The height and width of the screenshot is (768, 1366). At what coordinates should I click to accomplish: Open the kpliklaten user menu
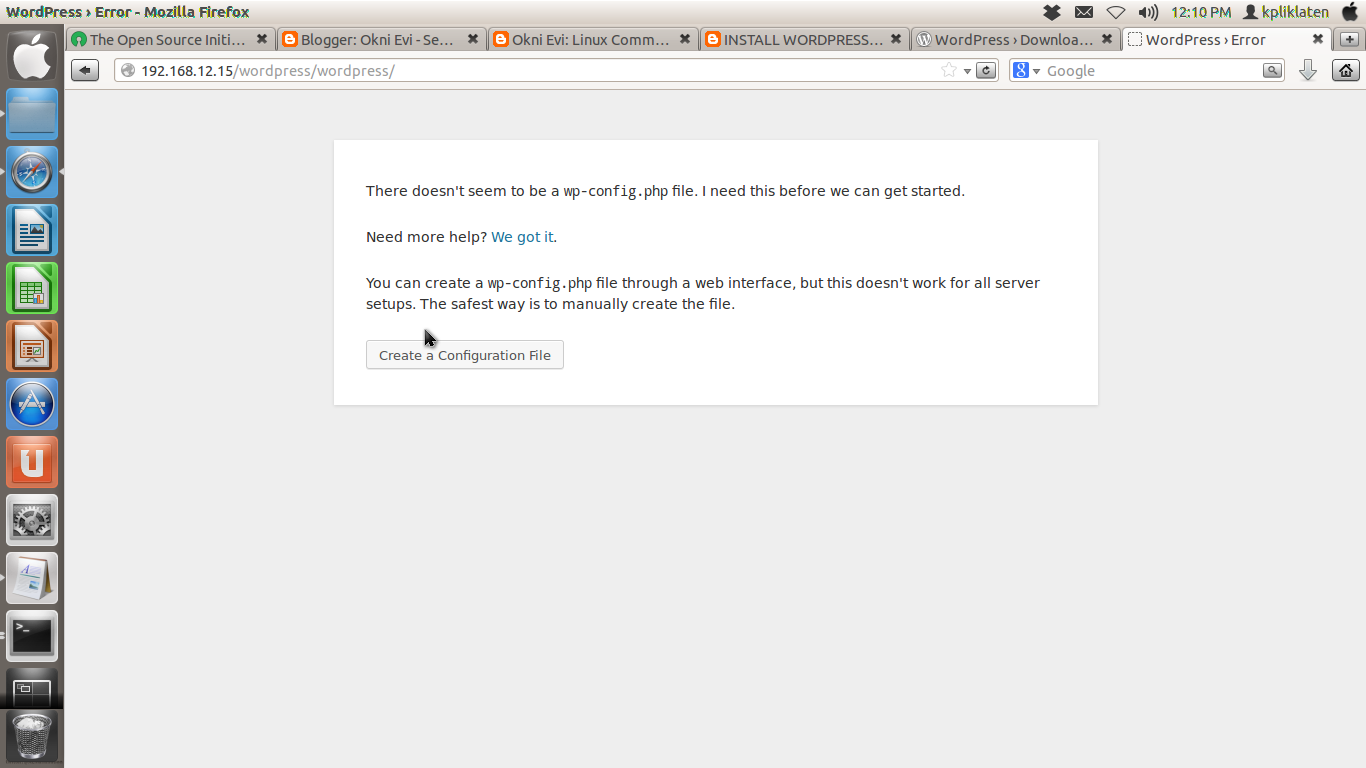[x=1286, y=12]
